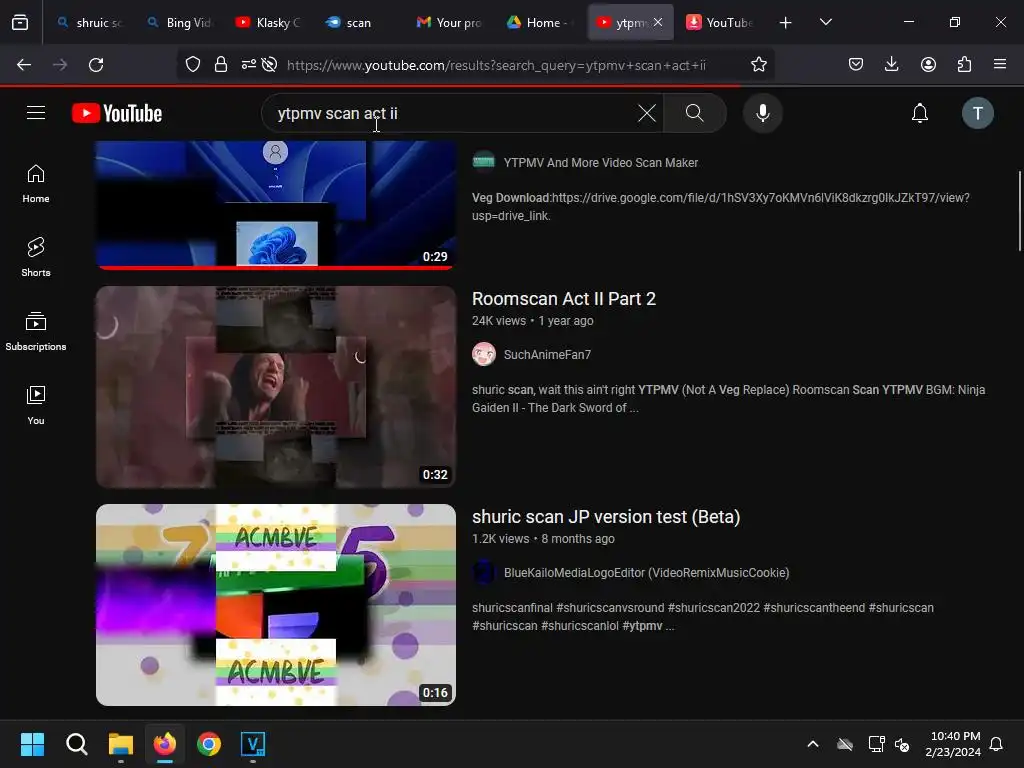Open Shorts from the sidebar

(36, 257)
